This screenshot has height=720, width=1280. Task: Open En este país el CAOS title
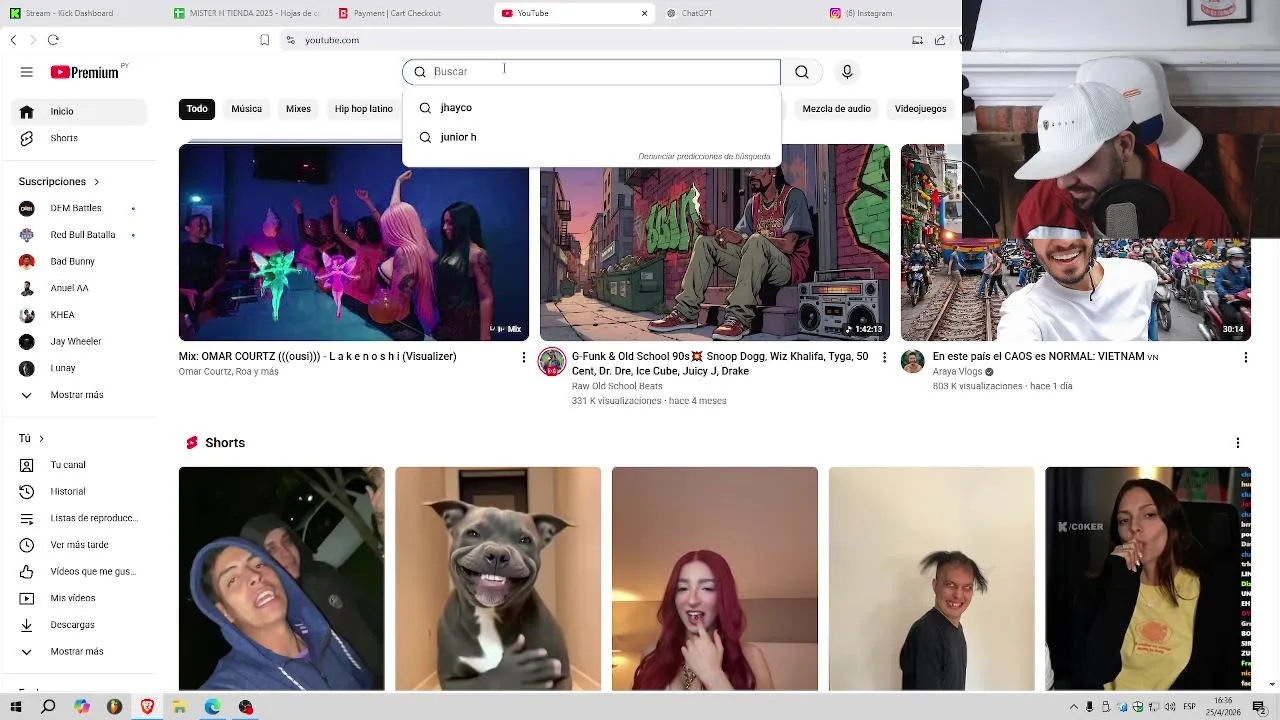pyautogui.click(x=1045, y=357)
